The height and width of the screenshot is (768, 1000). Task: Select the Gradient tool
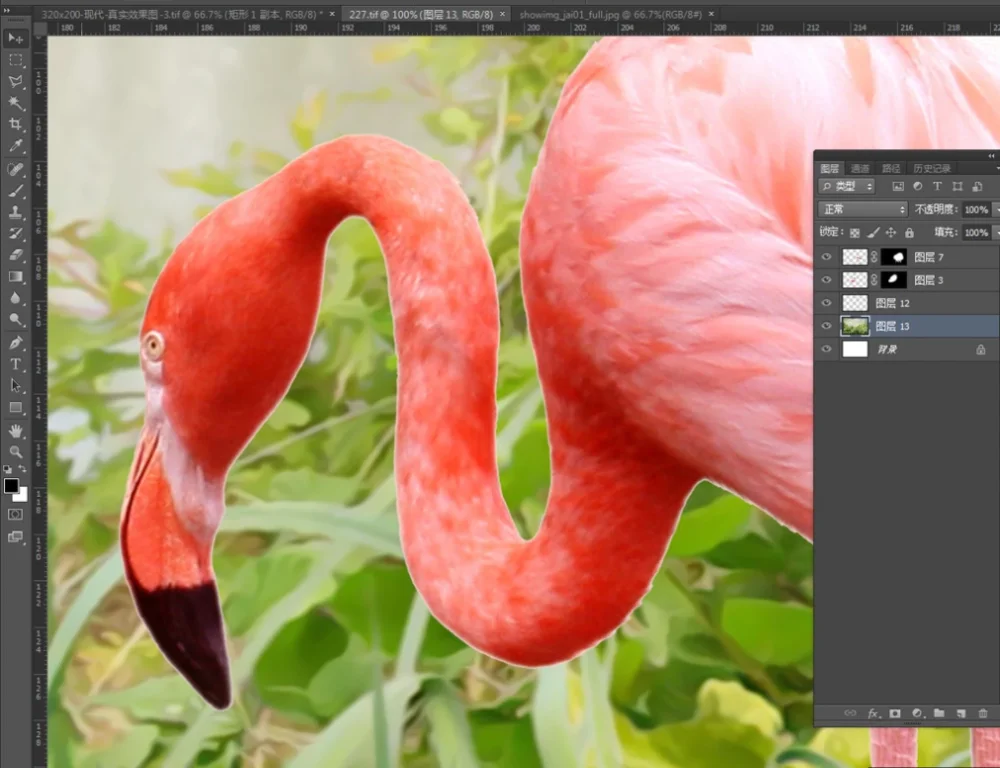pos(16,277)
